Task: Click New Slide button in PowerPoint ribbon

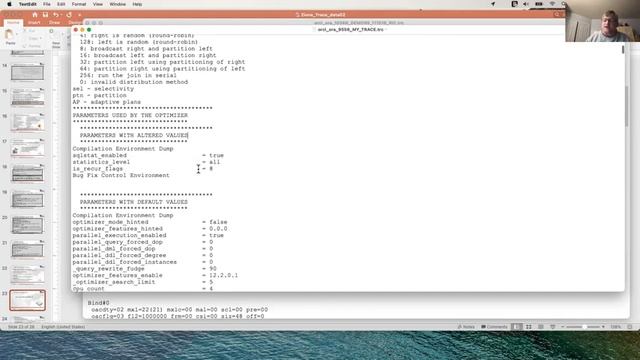Action: tap(56, 39)
